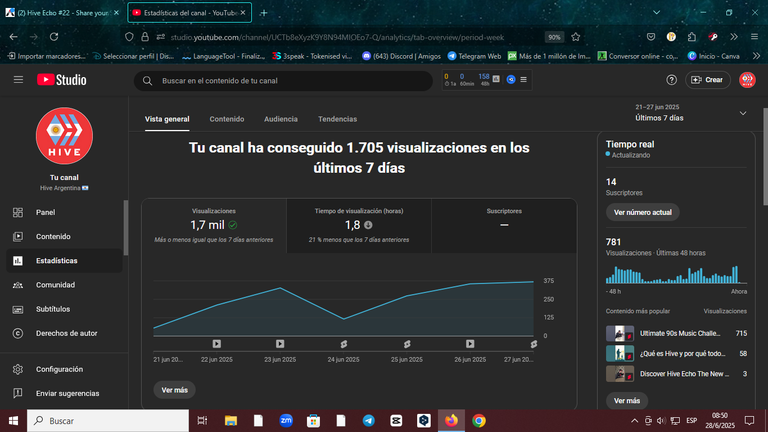The image size is (768, 432).
Task: Click Ver más below the chart
Action: pyautogui.click(x=174, y=390)
